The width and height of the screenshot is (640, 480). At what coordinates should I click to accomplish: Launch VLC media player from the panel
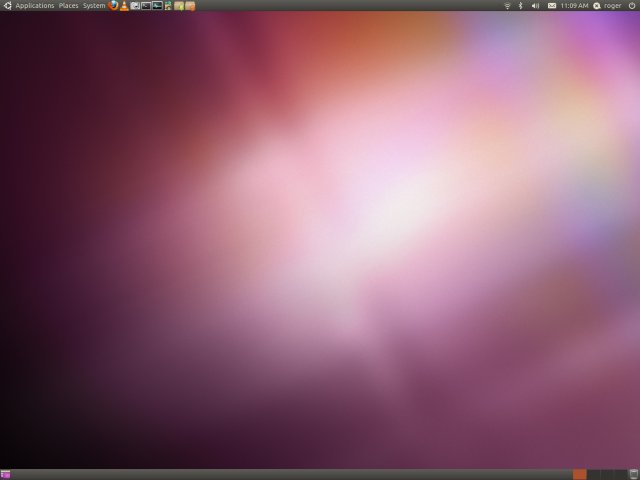coord(124,6)
